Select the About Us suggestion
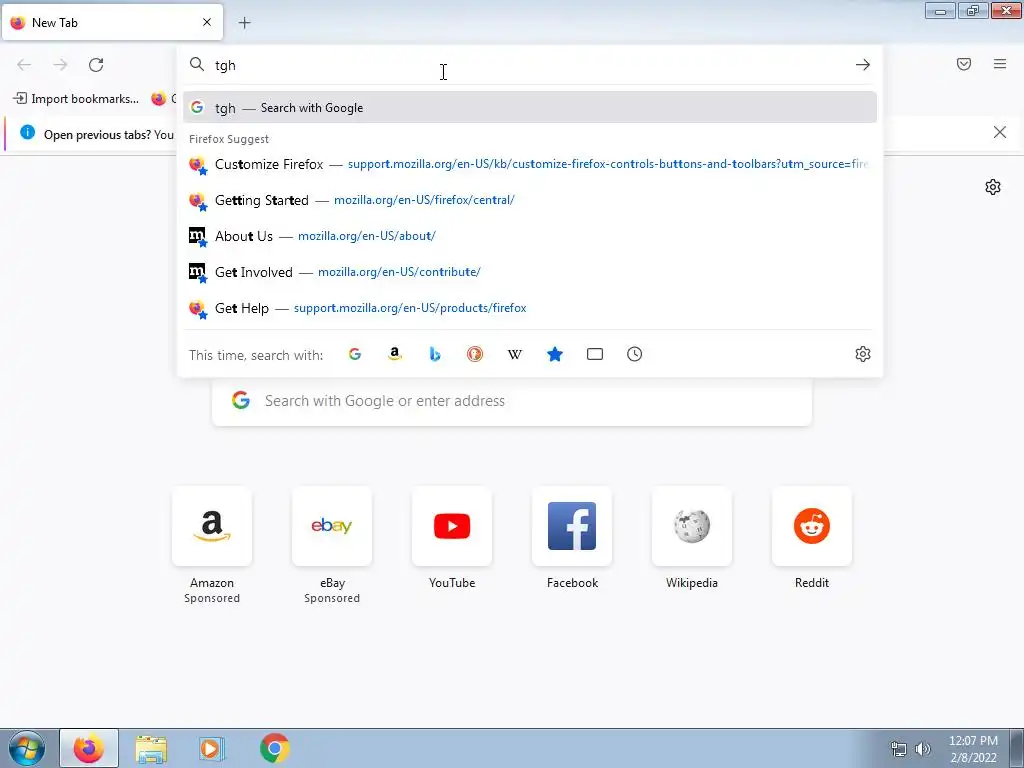This screenshot has height=768, width=1024. pos(530,236)
